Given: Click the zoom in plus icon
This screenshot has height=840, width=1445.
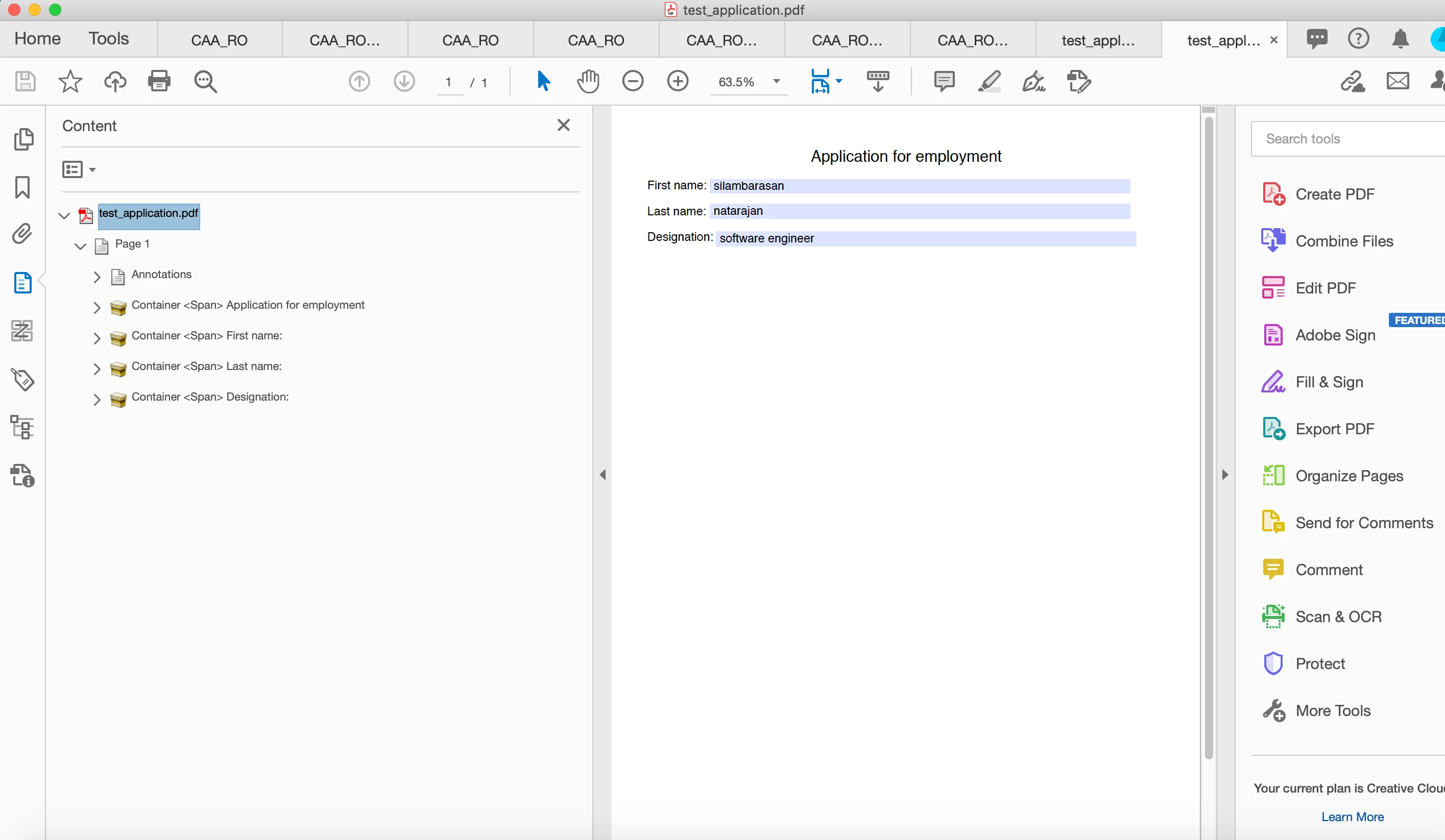Looking at the screenshot, I should [678, 81].
